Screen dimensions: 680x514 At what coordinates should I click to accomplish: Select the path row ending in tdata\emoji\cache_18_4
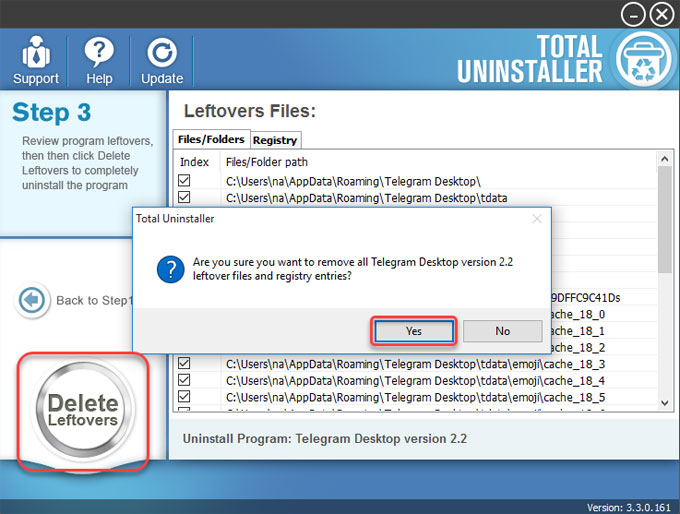pyautogui.click(x=415, y=380)
